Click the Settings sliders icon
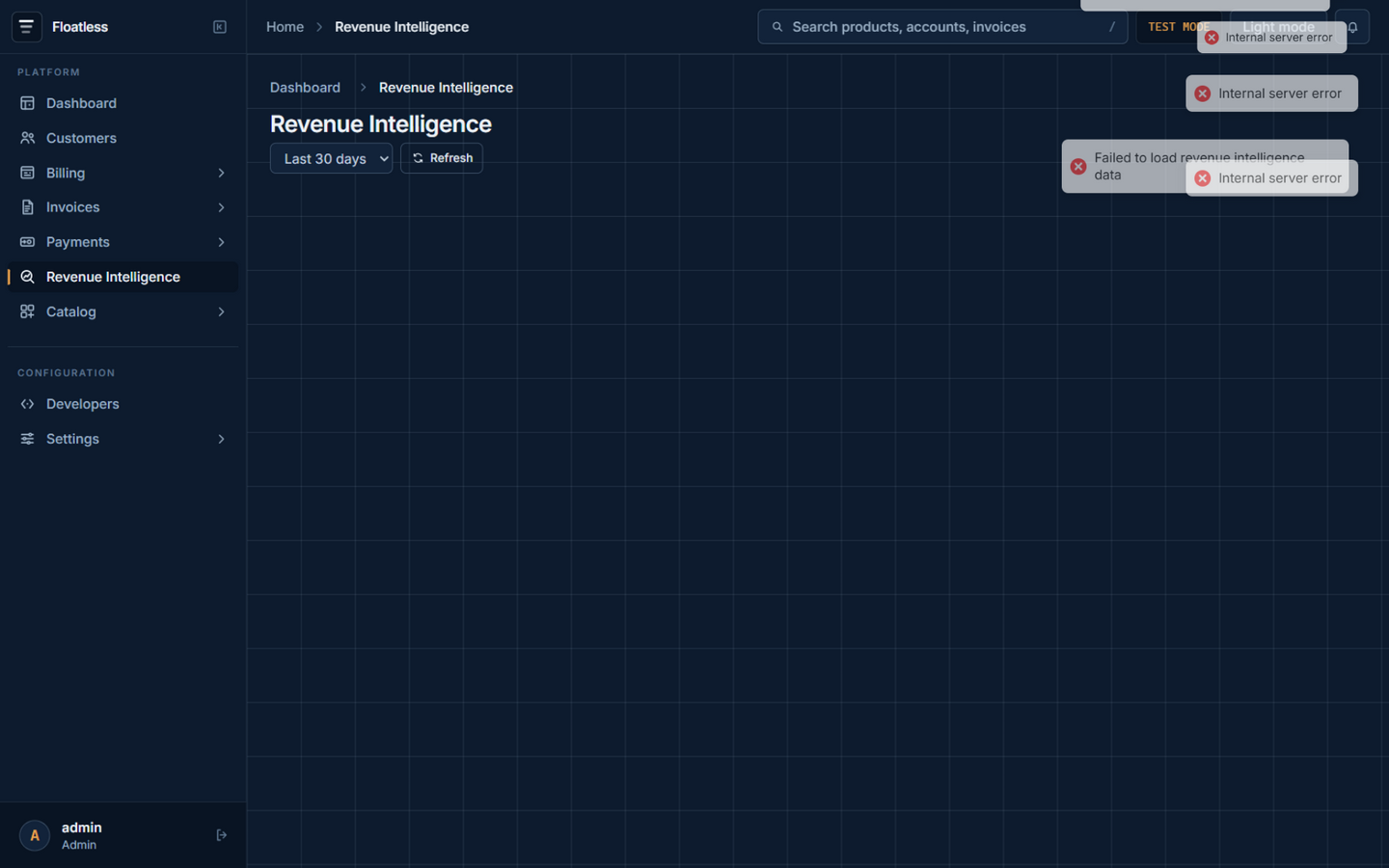 [27, 439]
